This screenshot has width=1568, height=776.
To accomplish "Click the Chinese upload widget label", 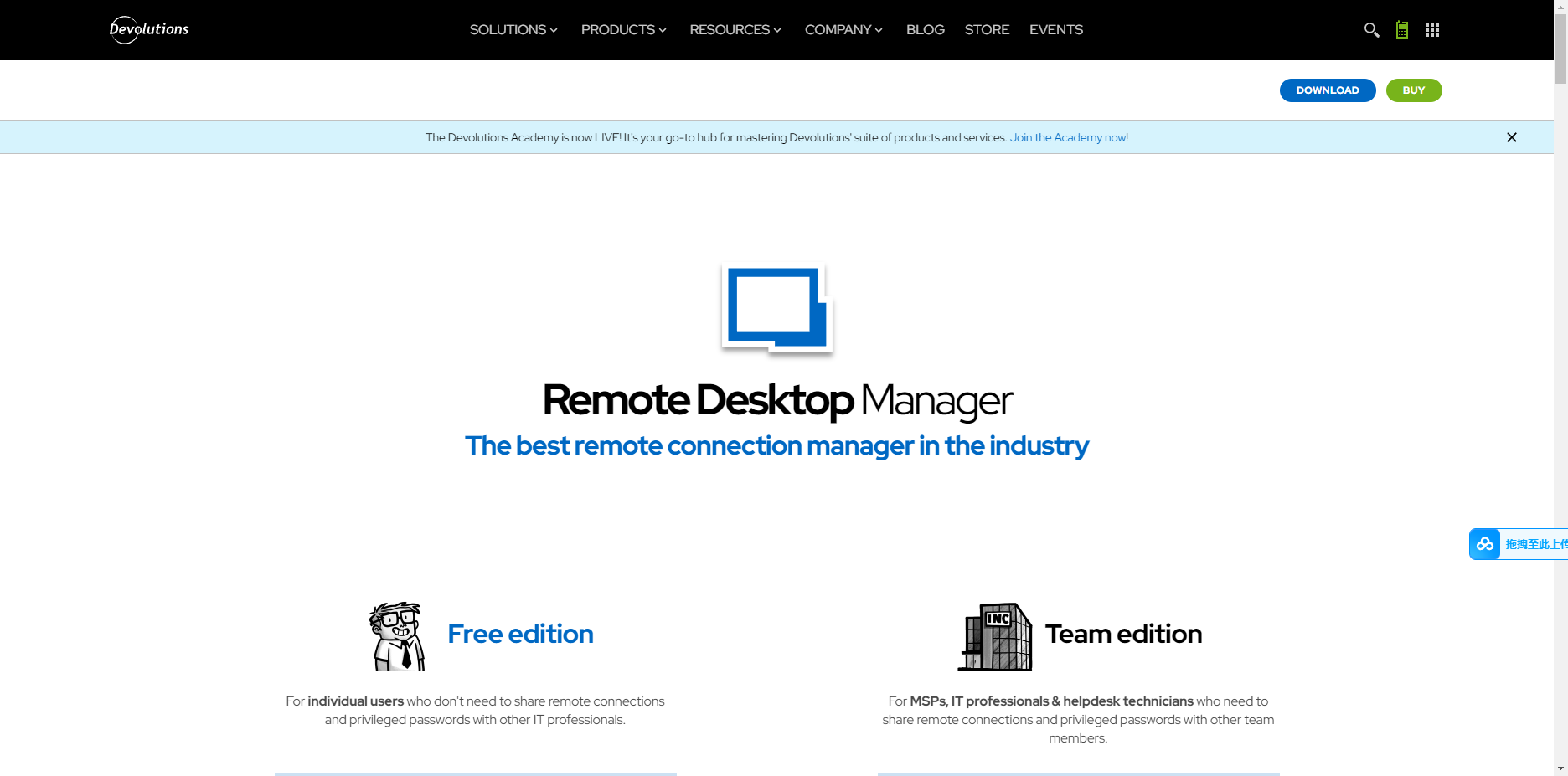I will pyautogui.click(x=1536, y=544).
